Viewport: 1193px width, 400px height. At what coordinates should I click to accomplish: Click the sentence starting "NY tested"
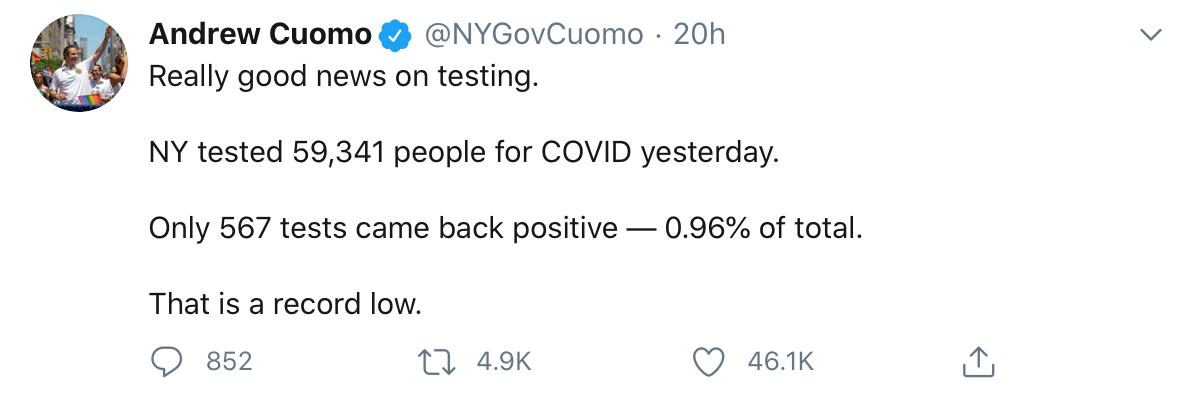point(462,153)
